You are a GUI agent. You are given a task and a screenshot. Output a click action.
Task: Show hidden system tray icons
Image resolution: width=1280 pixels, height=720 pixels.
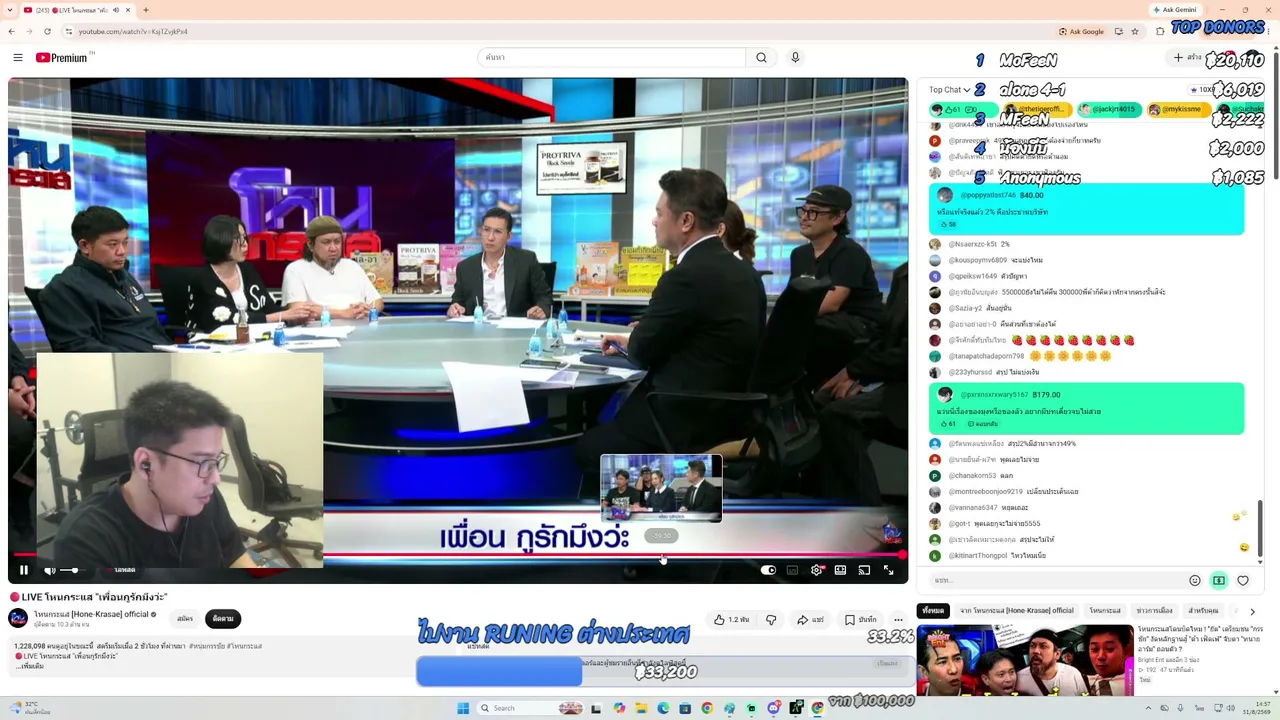point(1148,708)
